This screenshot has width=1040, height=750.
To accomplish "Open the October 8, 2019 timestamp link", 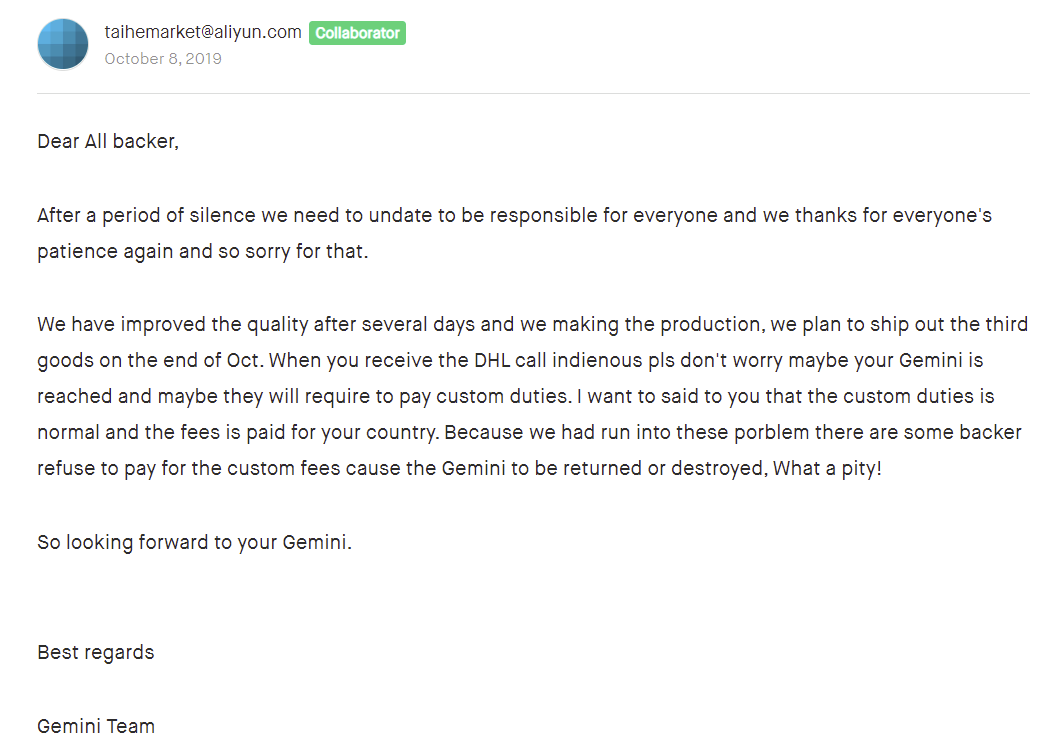I will [x=163, y=59].
